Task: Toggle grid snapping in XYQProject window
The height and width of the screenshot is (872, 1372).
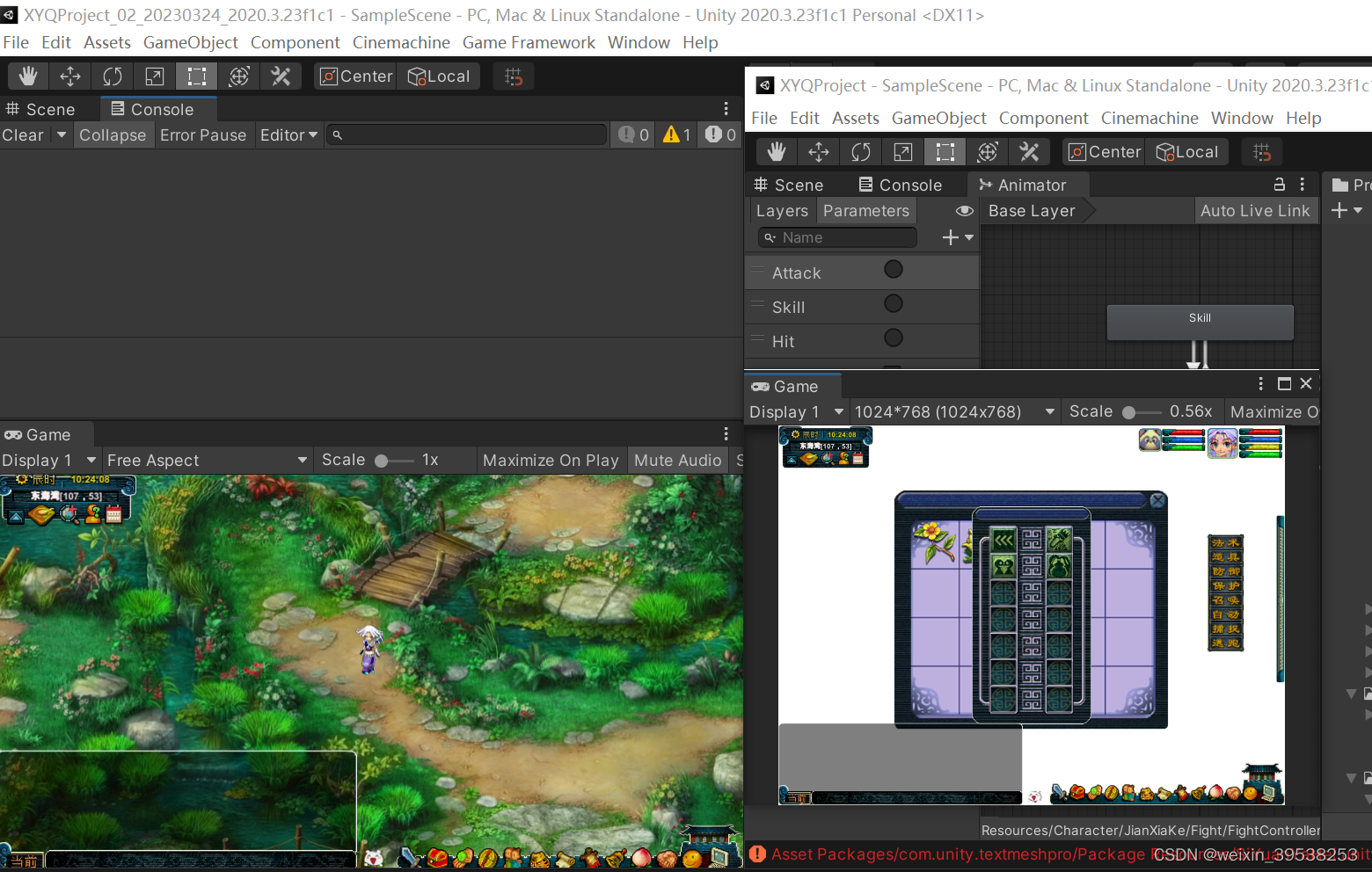Action: point(1262,152)
